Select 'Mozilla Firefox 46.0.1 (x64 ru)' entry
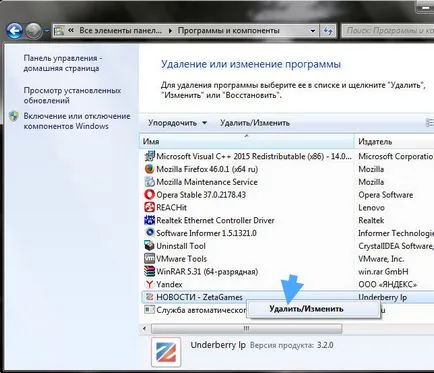The image size is (434, 373). coord(207,169)
